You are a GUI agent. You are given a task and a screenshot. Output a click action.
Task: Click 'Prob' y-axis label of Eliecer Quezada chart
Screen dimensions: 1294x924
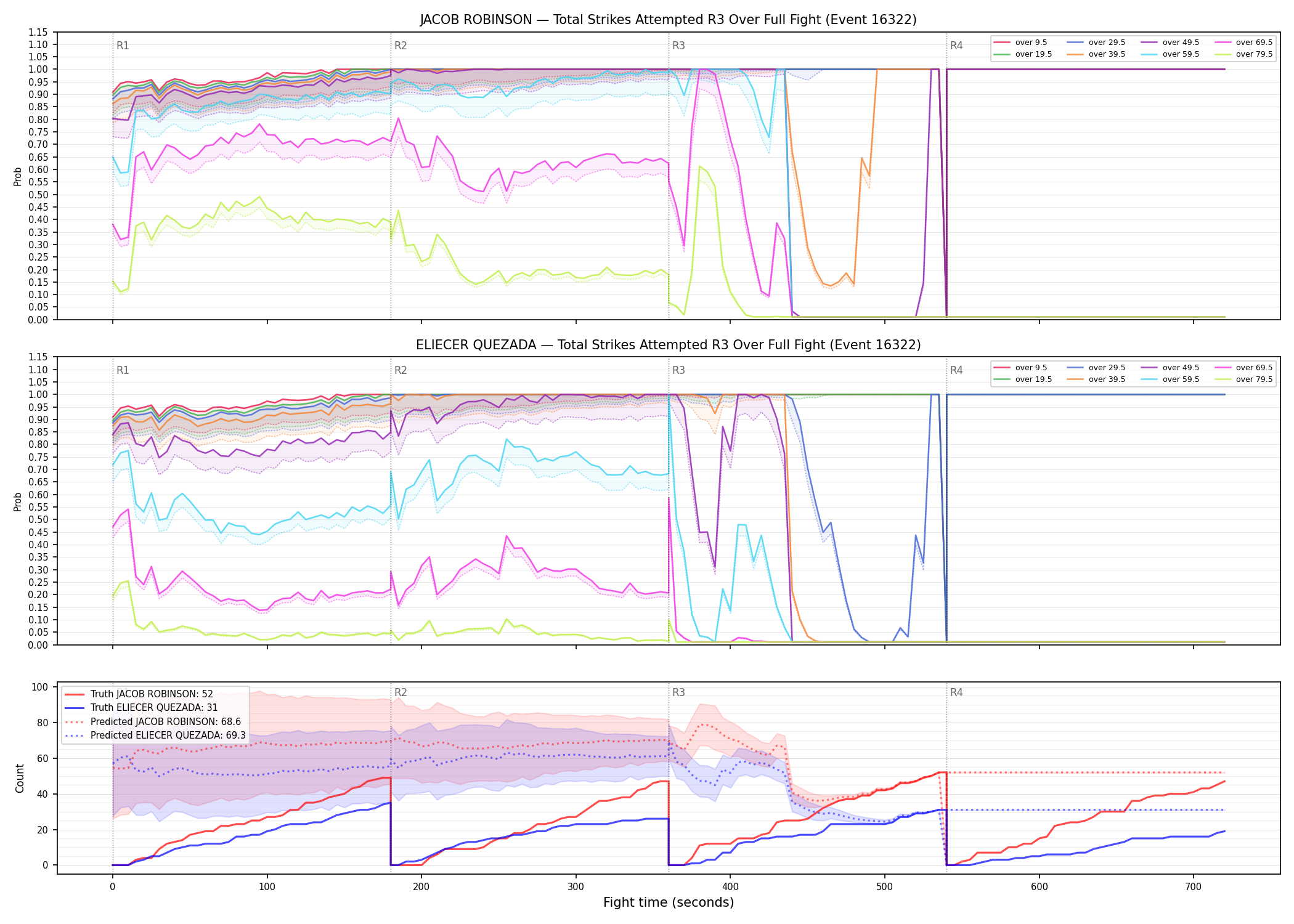tap(18, 501)
